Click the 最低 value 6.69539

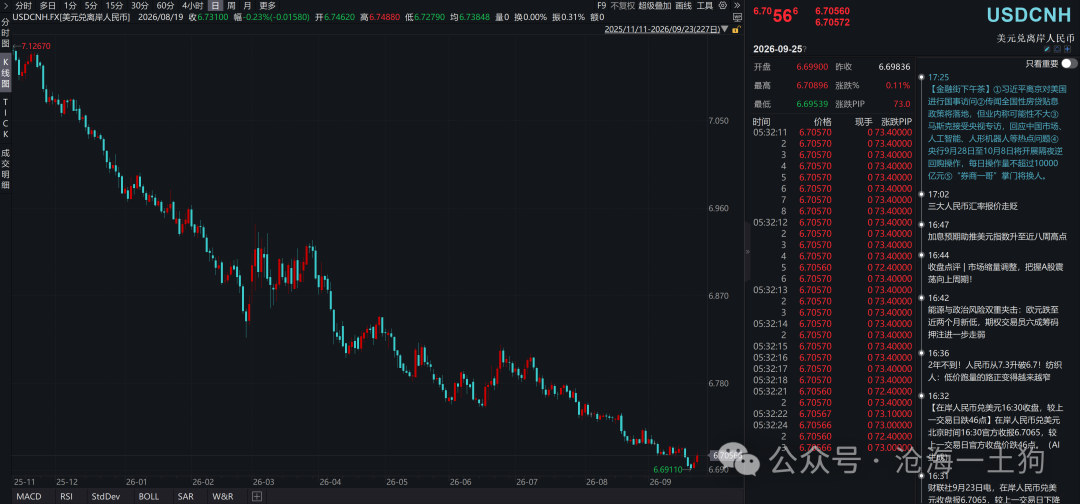[810, 104]
